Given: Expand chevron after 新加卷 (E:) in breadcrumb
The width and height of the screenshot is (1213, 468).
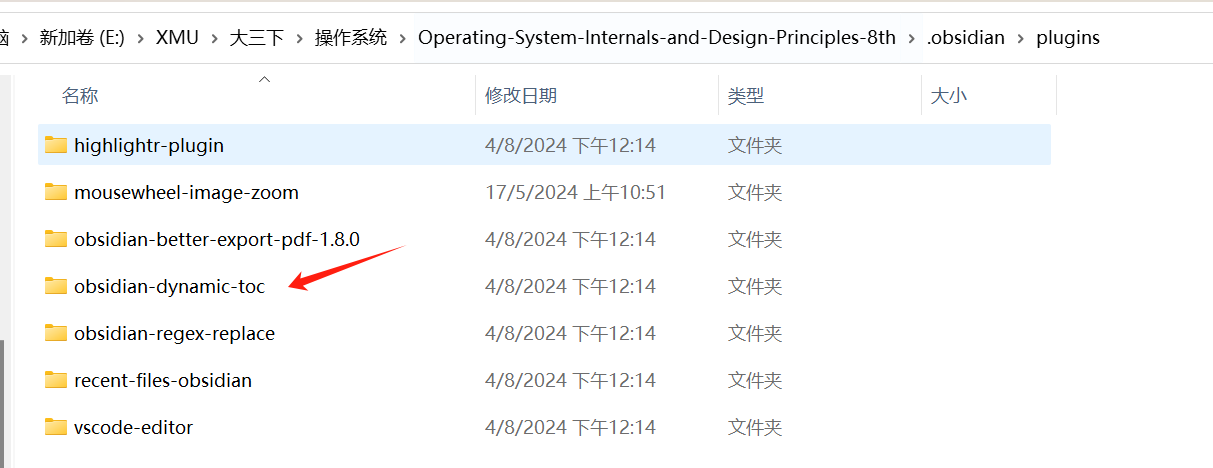Looking at the screenshot, I should (140, 38).
